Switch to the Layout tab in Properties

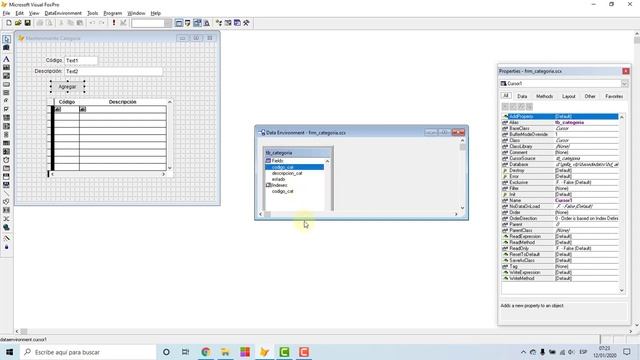[569, 96]
